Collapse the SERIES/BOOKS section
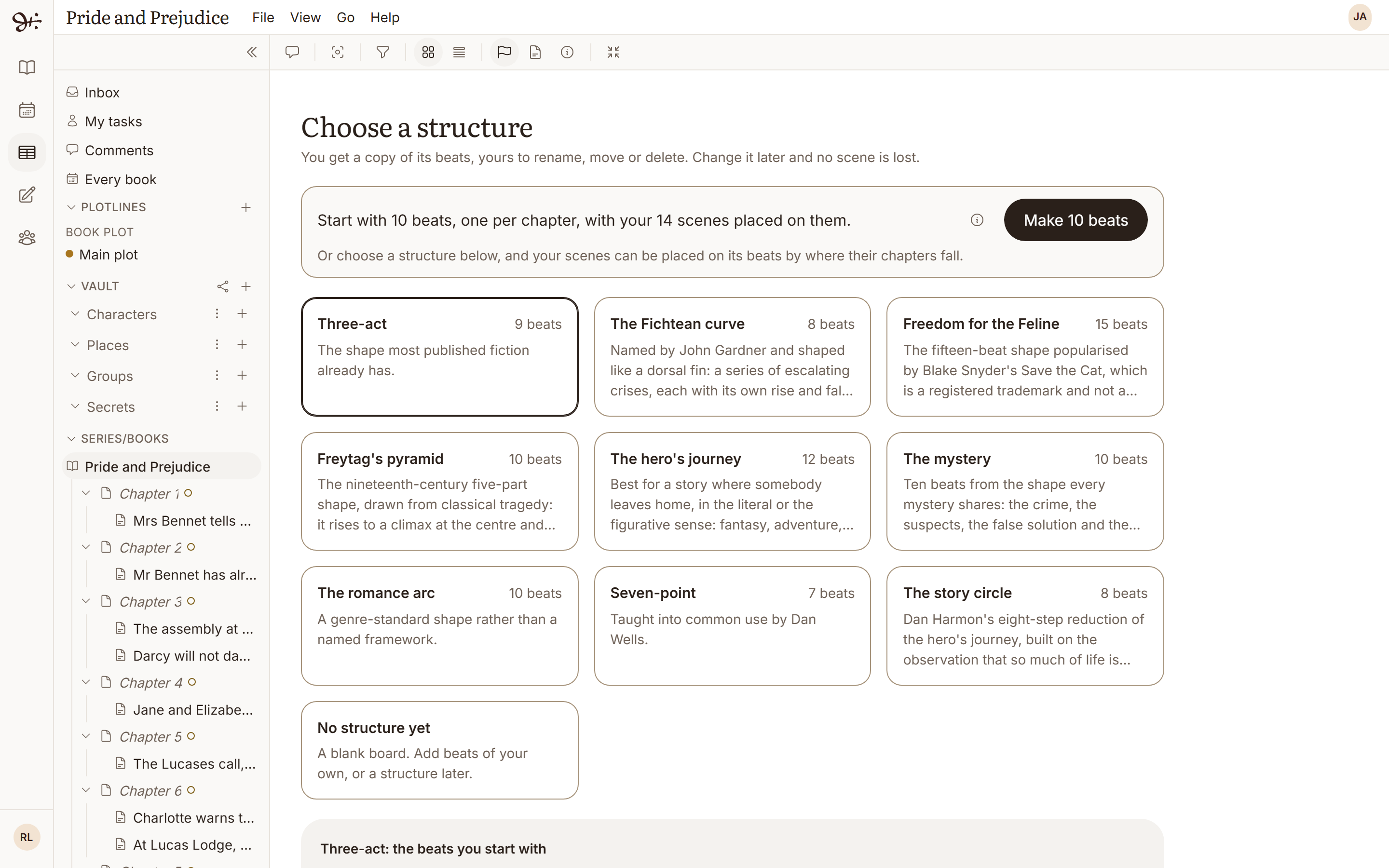The width and height of the screenshot is (1389, 868). (71, 439)
